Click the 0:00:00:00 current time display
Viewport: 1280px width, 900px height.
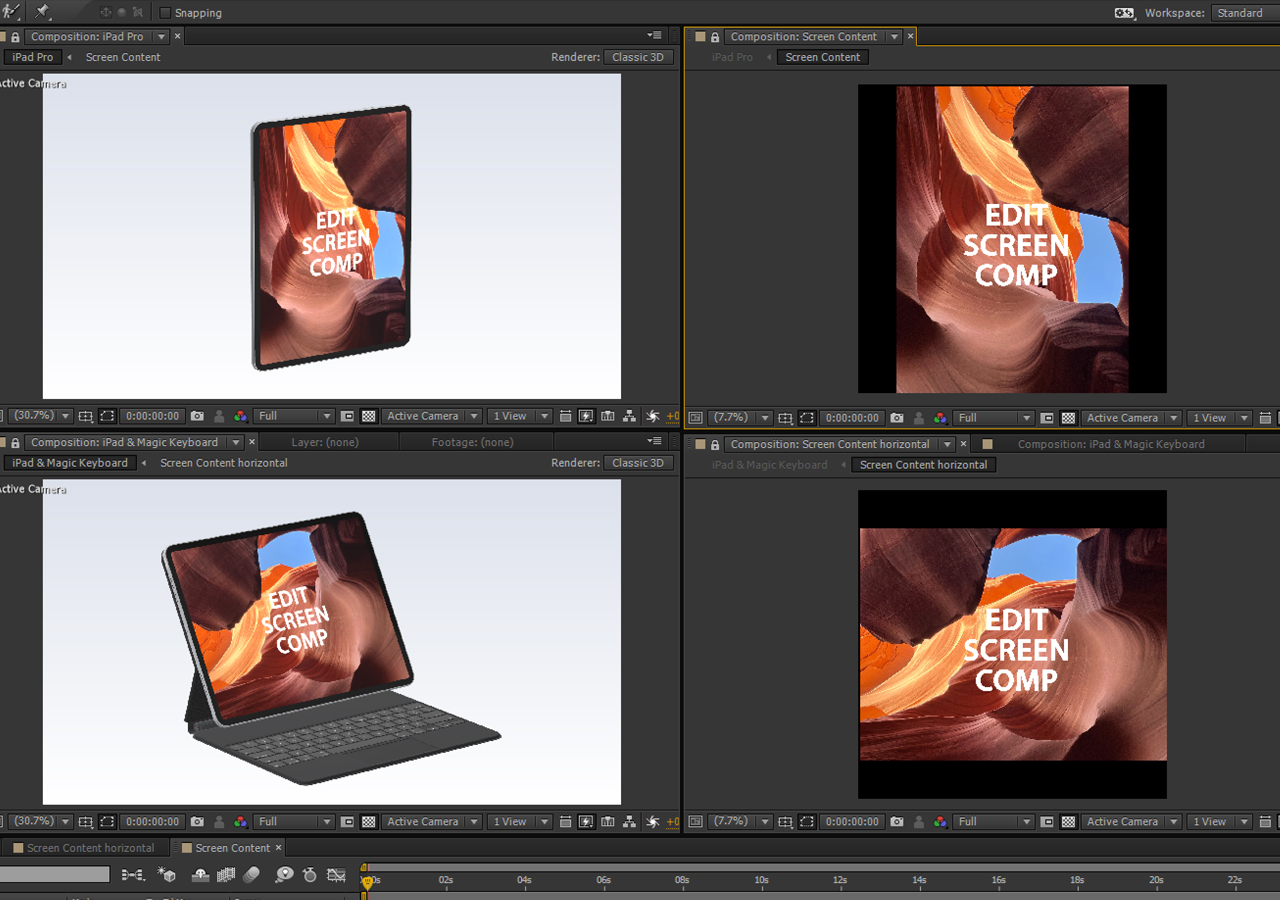(151, 415)
